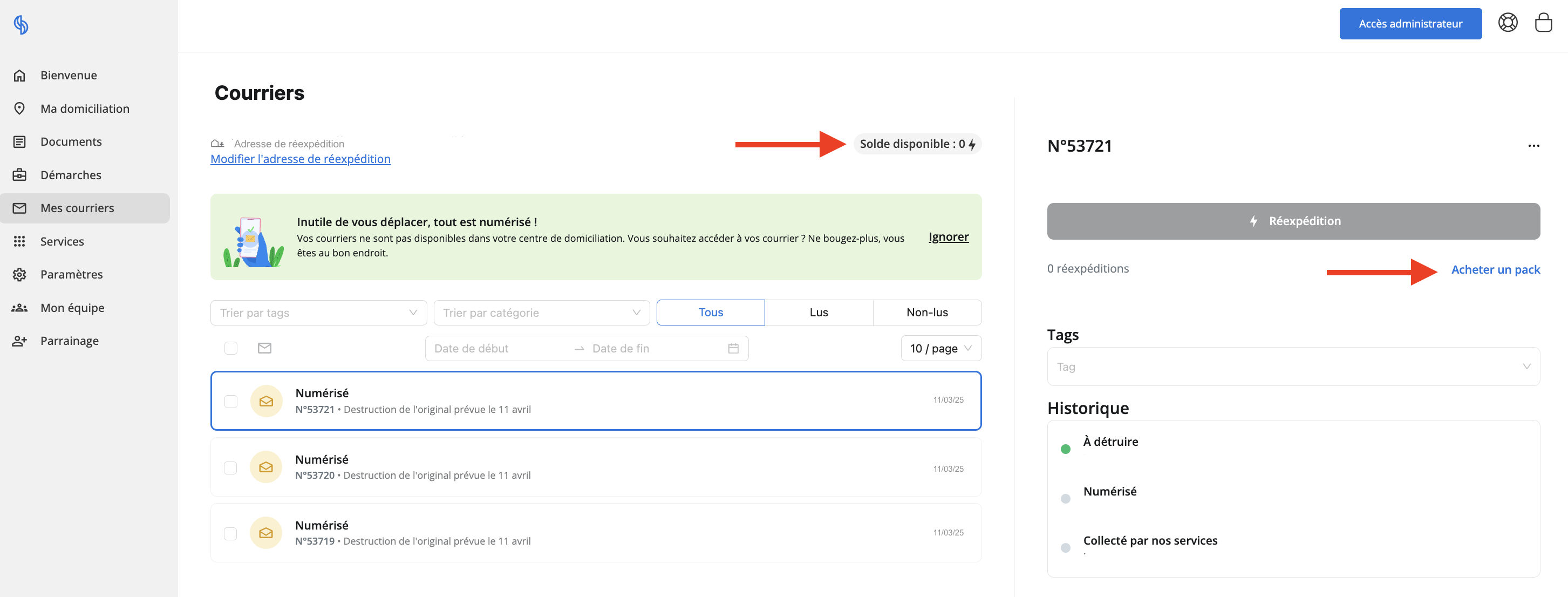This screenshot has width=1568, height=597.
Task: Open the 10 / page selector
Action: point(940,349)
